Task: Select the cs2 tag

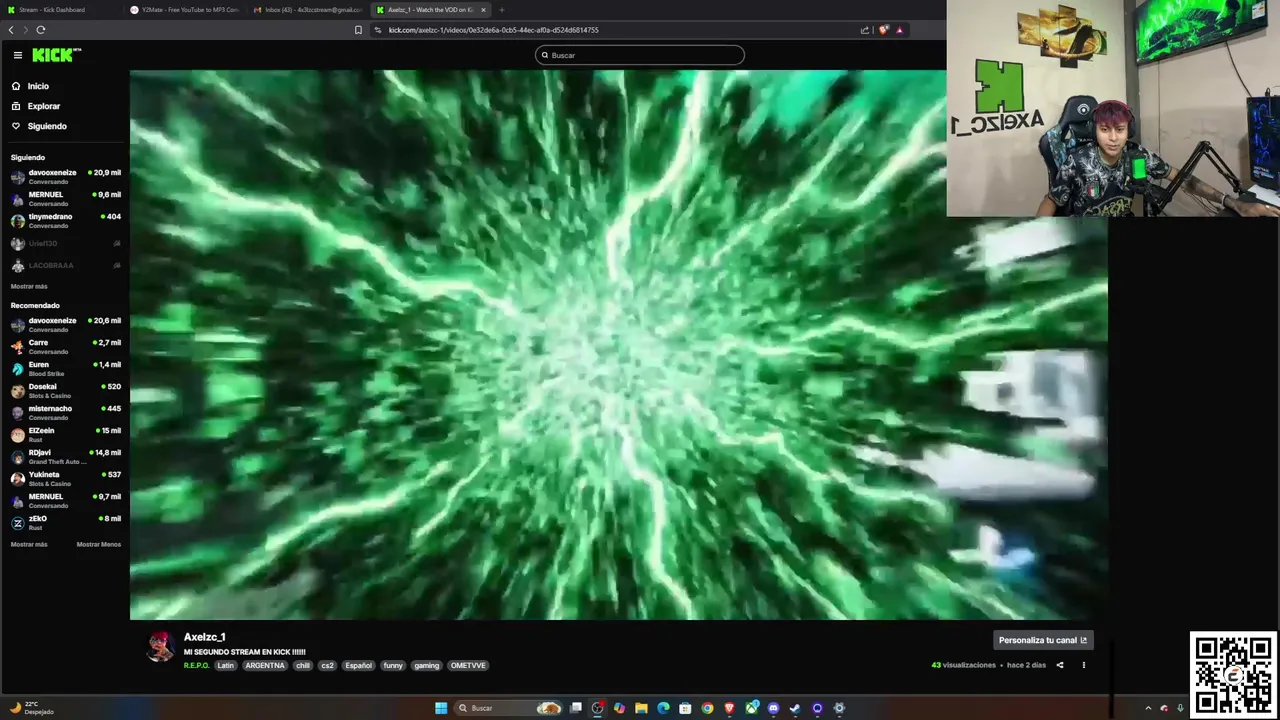Action: point(327,665)
